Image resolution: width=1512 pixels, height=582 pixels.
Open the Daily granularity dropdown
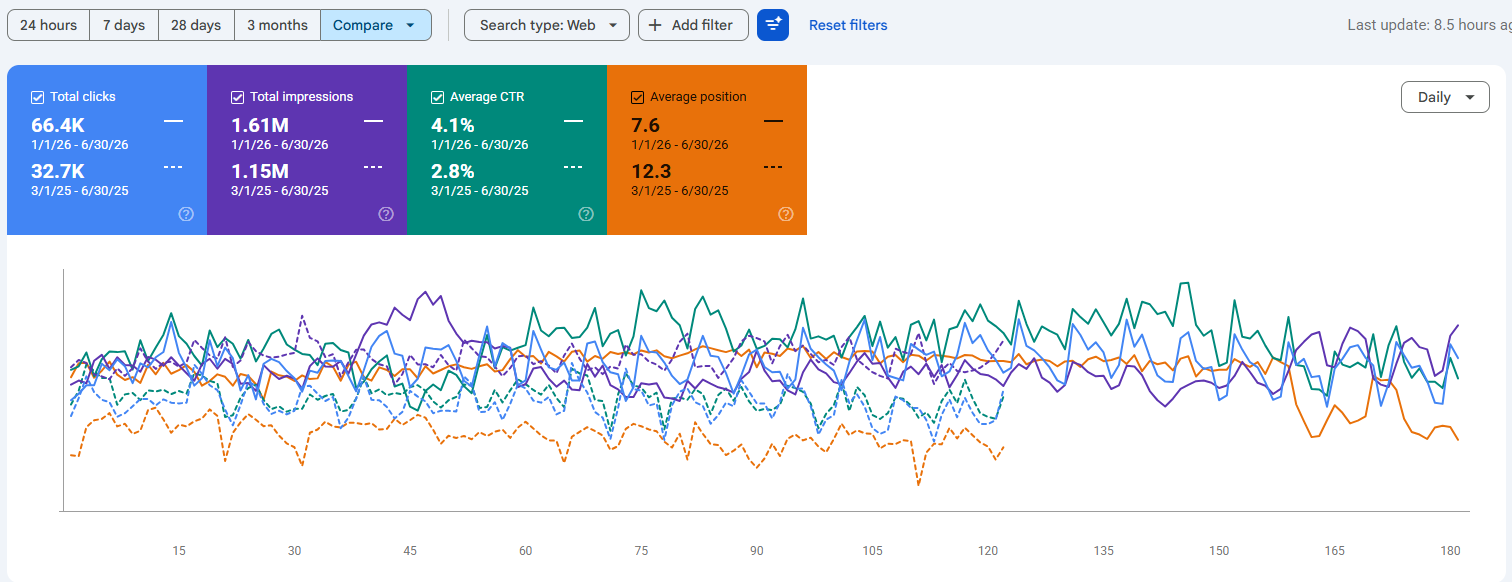pyautogui.click(x=1445, y=97)
